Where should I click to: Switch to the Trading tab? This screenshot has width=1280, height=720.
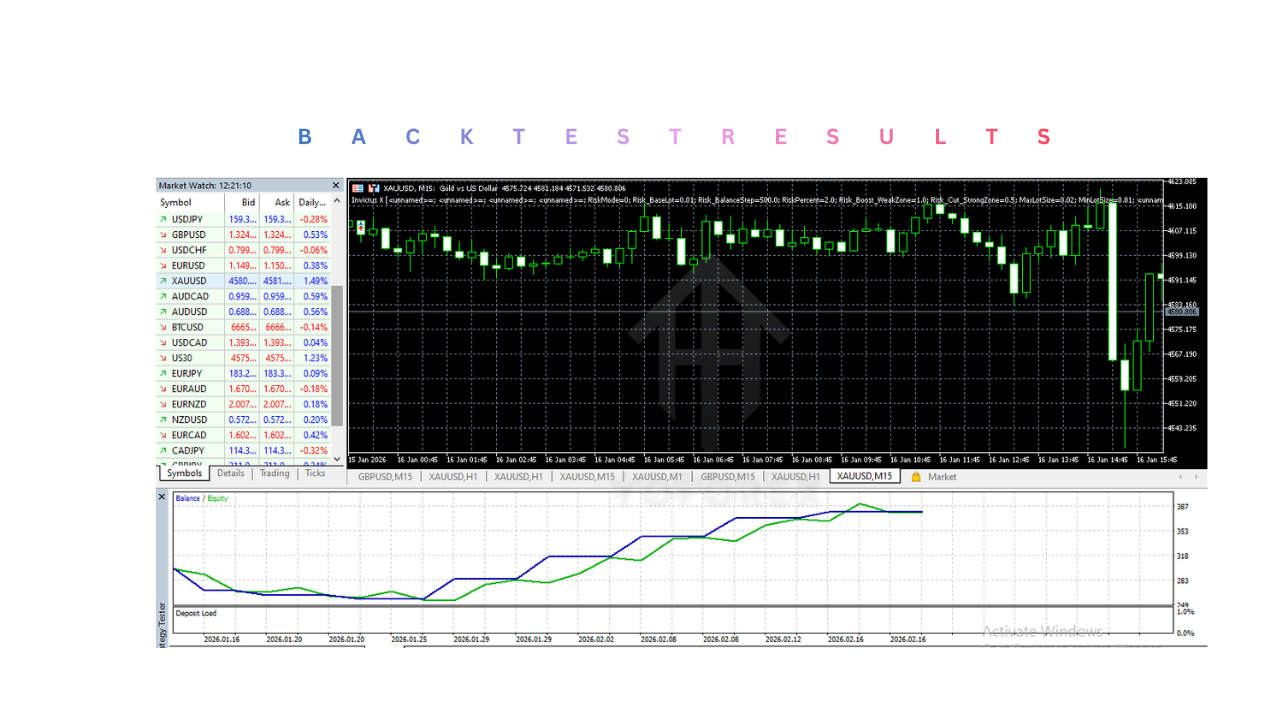click(x=274, y=473)
